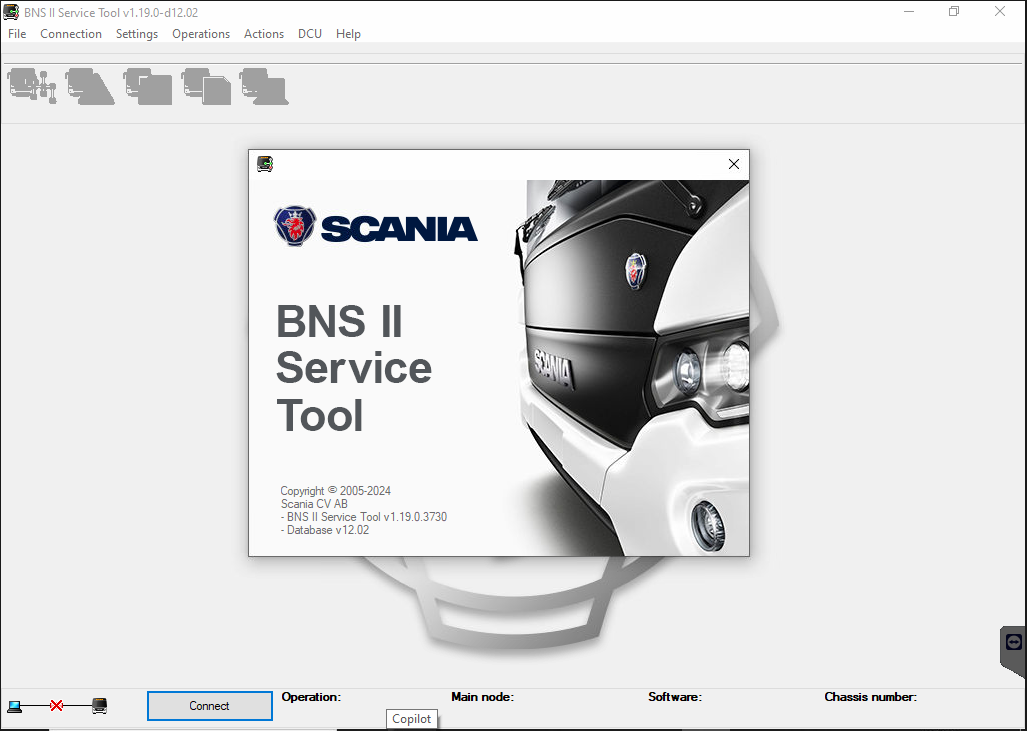The height and width of the screenshot is (731, 1027).
Task: Show the Actions menu
Action: click(x=264, y=34)
